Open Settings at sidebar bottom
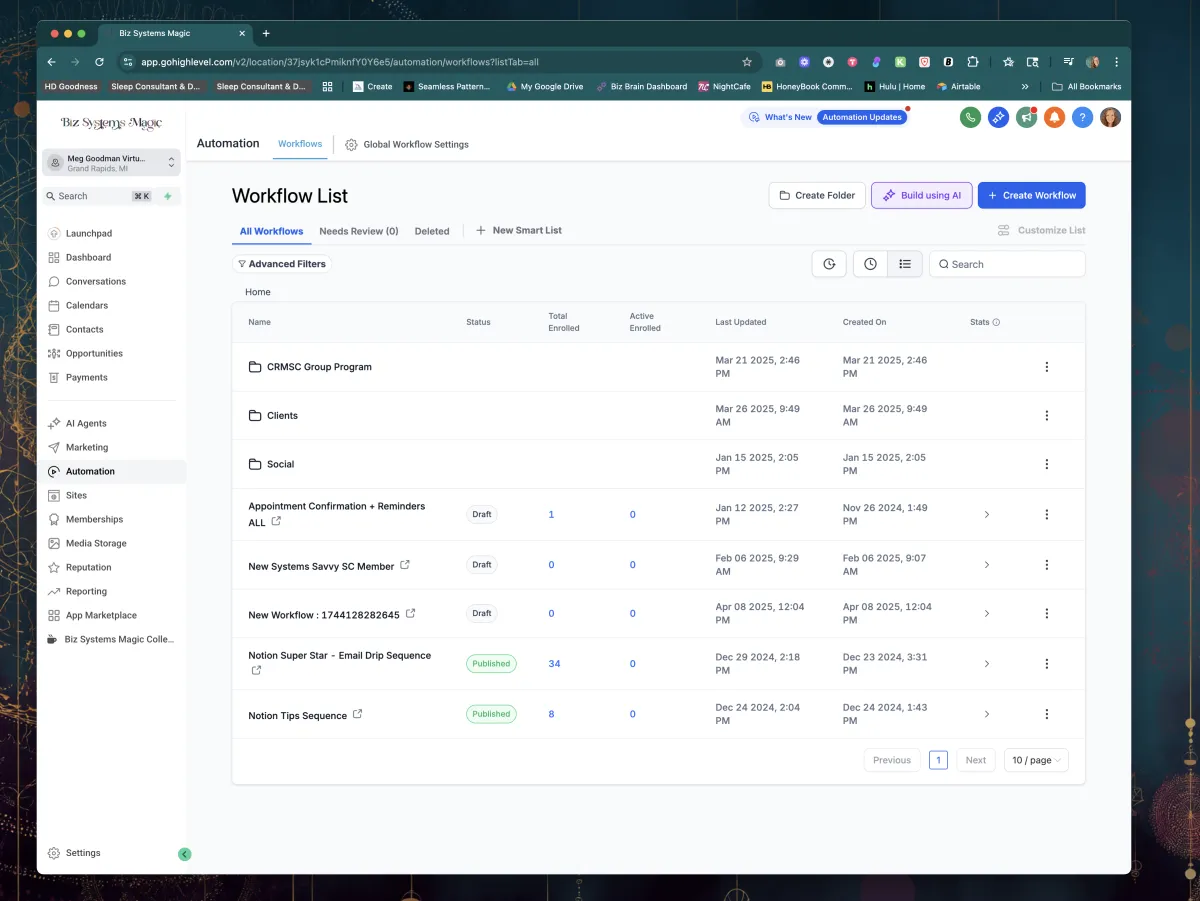 tap(83, 853)
